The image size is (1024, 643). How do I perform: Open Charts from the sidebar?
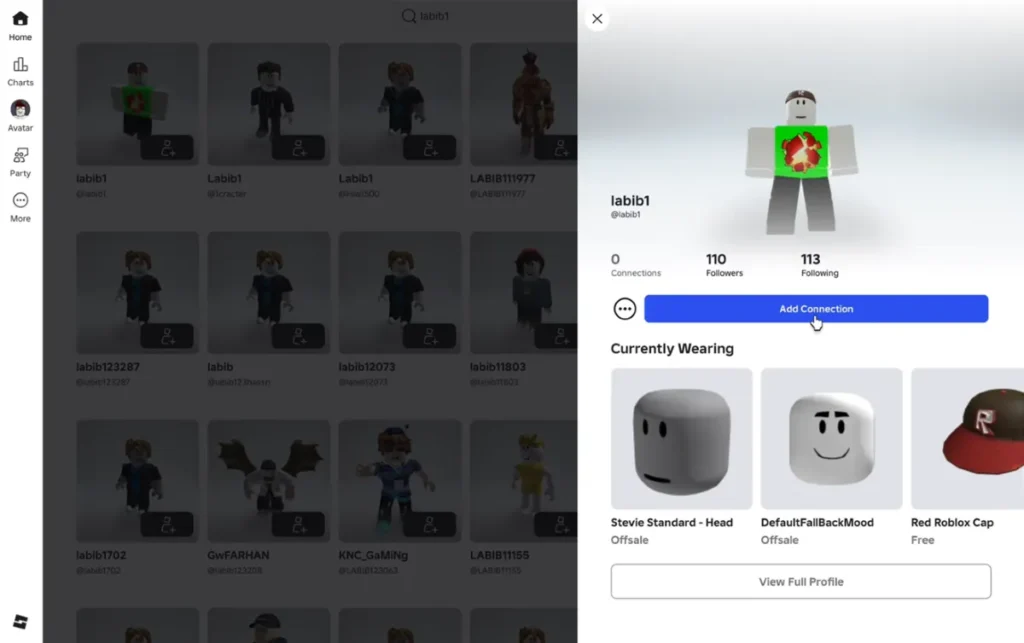20,72
